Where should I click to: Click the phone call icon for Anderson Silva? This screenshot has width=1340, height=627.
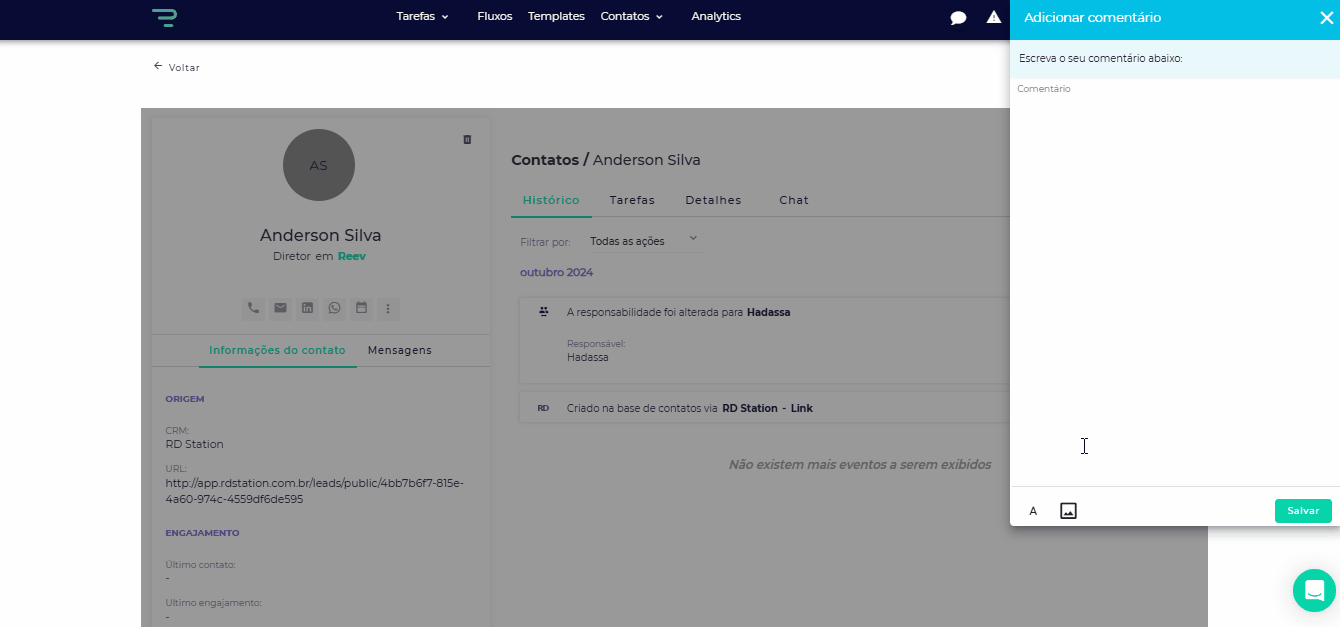click(254, 308)
